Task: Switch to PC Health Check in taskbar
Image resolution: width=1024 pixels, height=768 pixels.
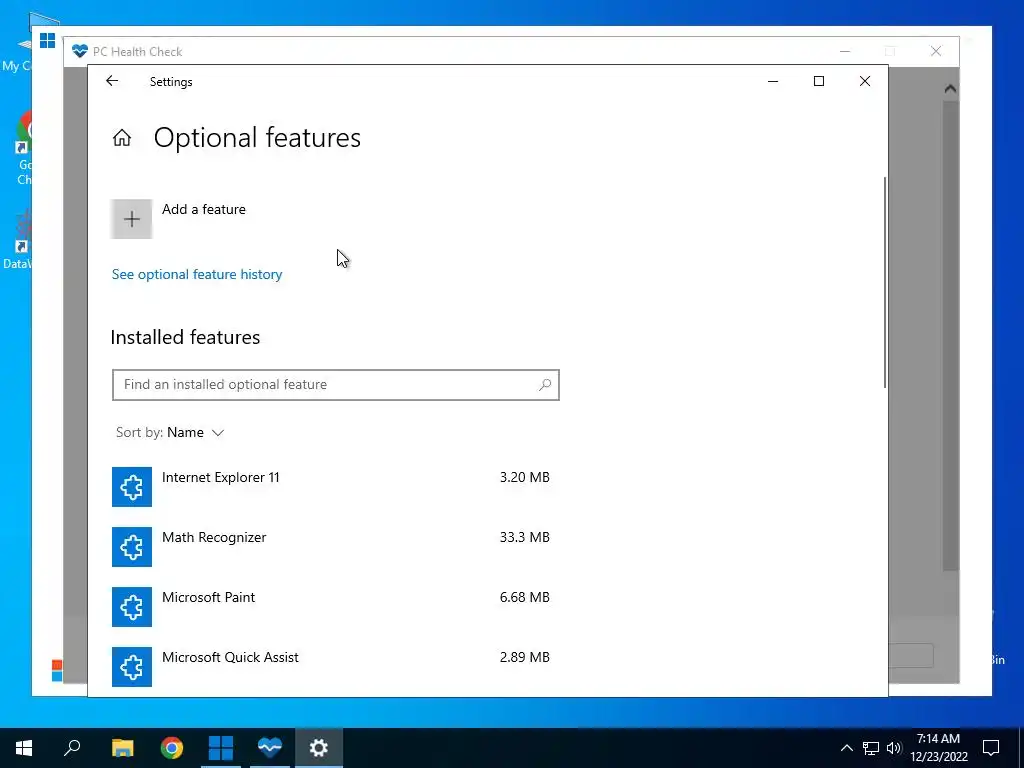Action: (270, 748)
